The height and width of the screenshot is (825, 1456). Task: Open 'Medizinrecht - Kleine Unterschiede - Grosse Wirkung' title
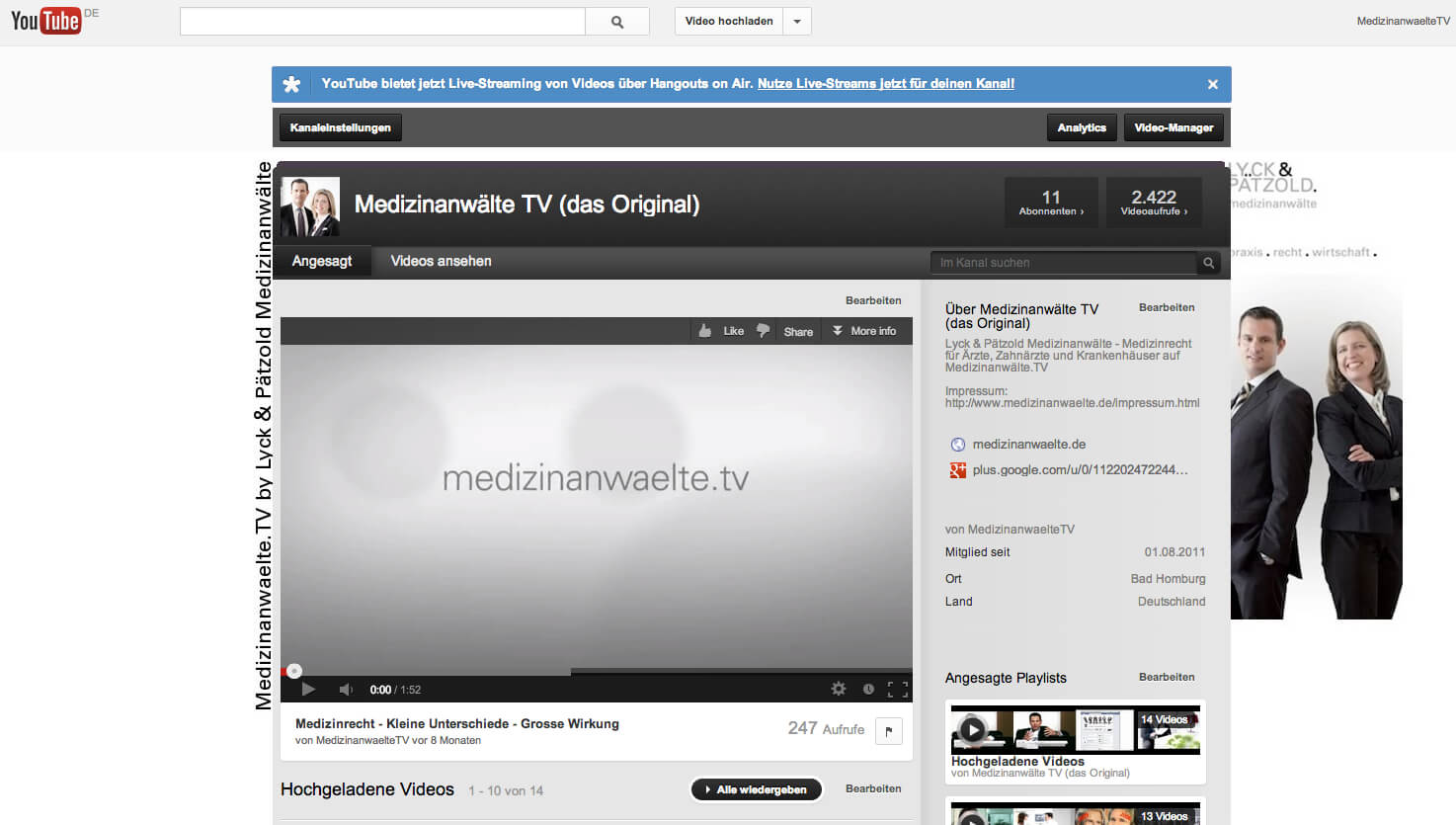457,723
